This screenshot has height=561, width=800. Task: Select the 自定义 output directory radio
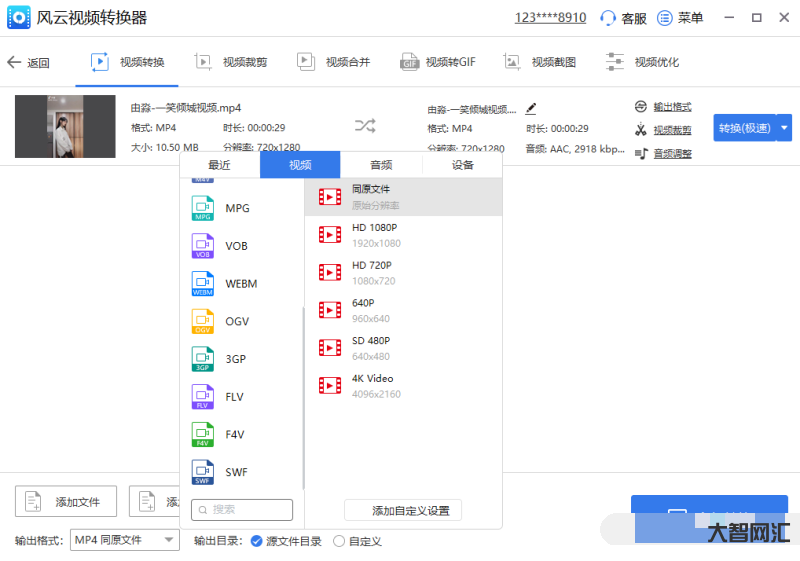(339, 541)
